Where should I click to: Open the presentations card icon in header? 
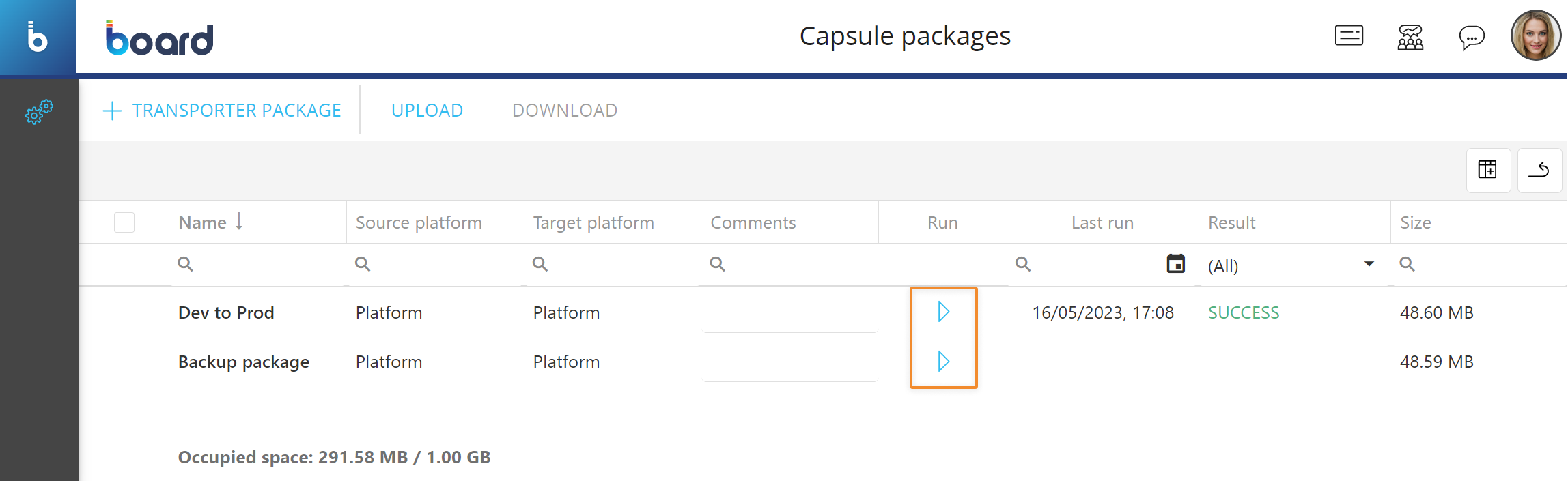click(1349, 35)
